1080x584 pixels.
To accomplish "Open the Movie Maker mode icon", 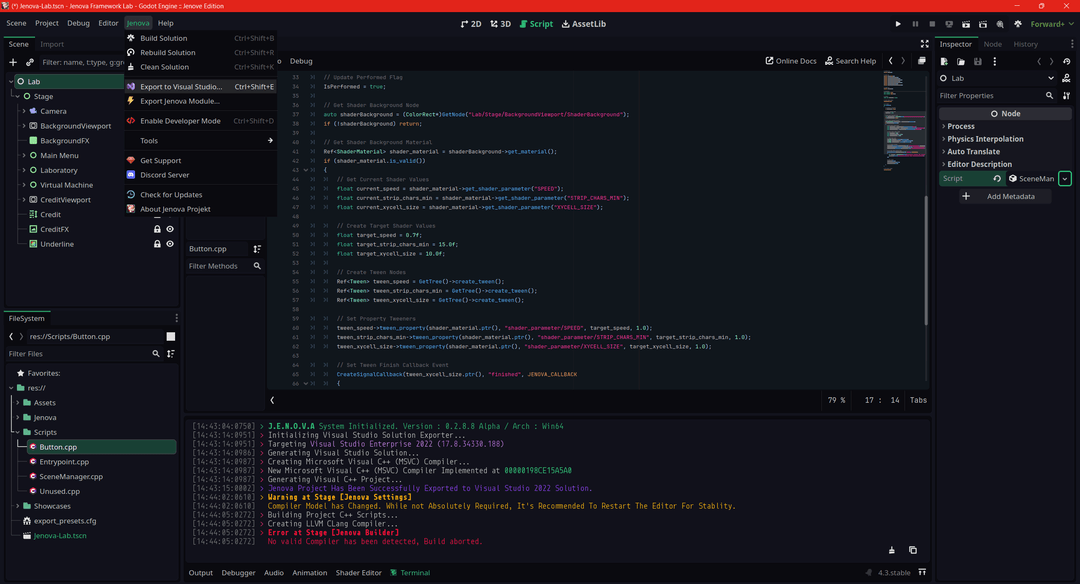I will pos(1000,24).
